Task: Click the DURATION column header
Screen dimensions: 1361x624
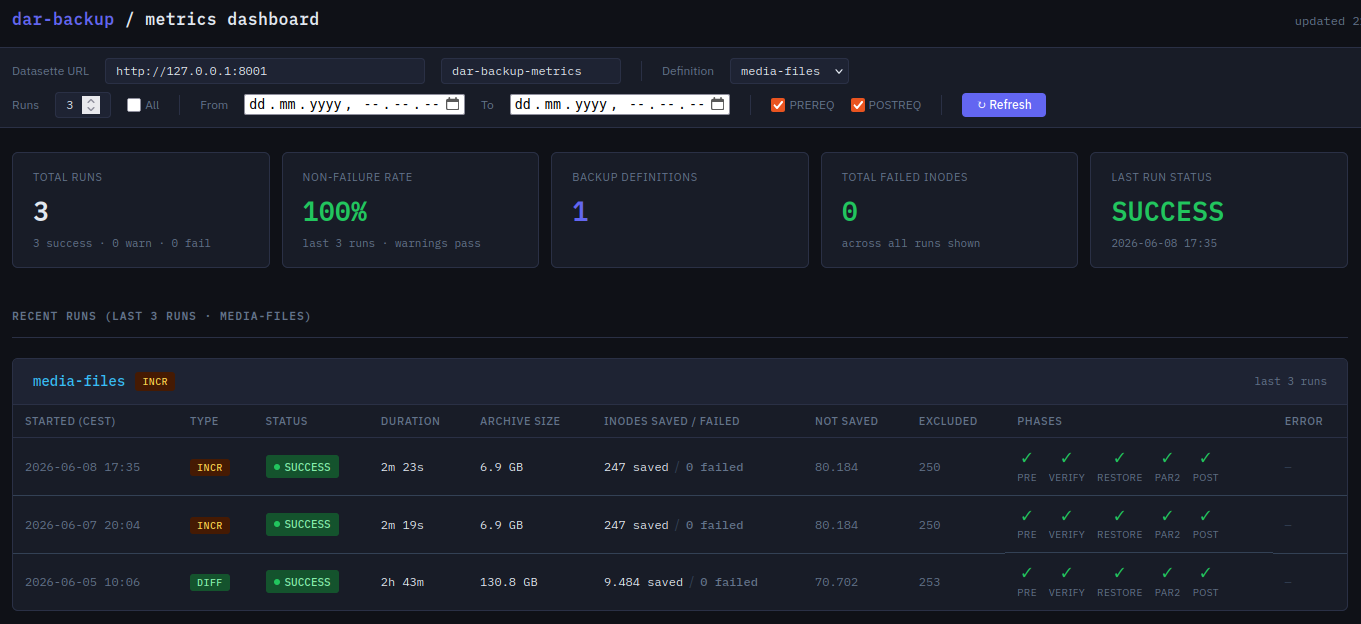Action: pyautogui.click(x=410, y=421)
